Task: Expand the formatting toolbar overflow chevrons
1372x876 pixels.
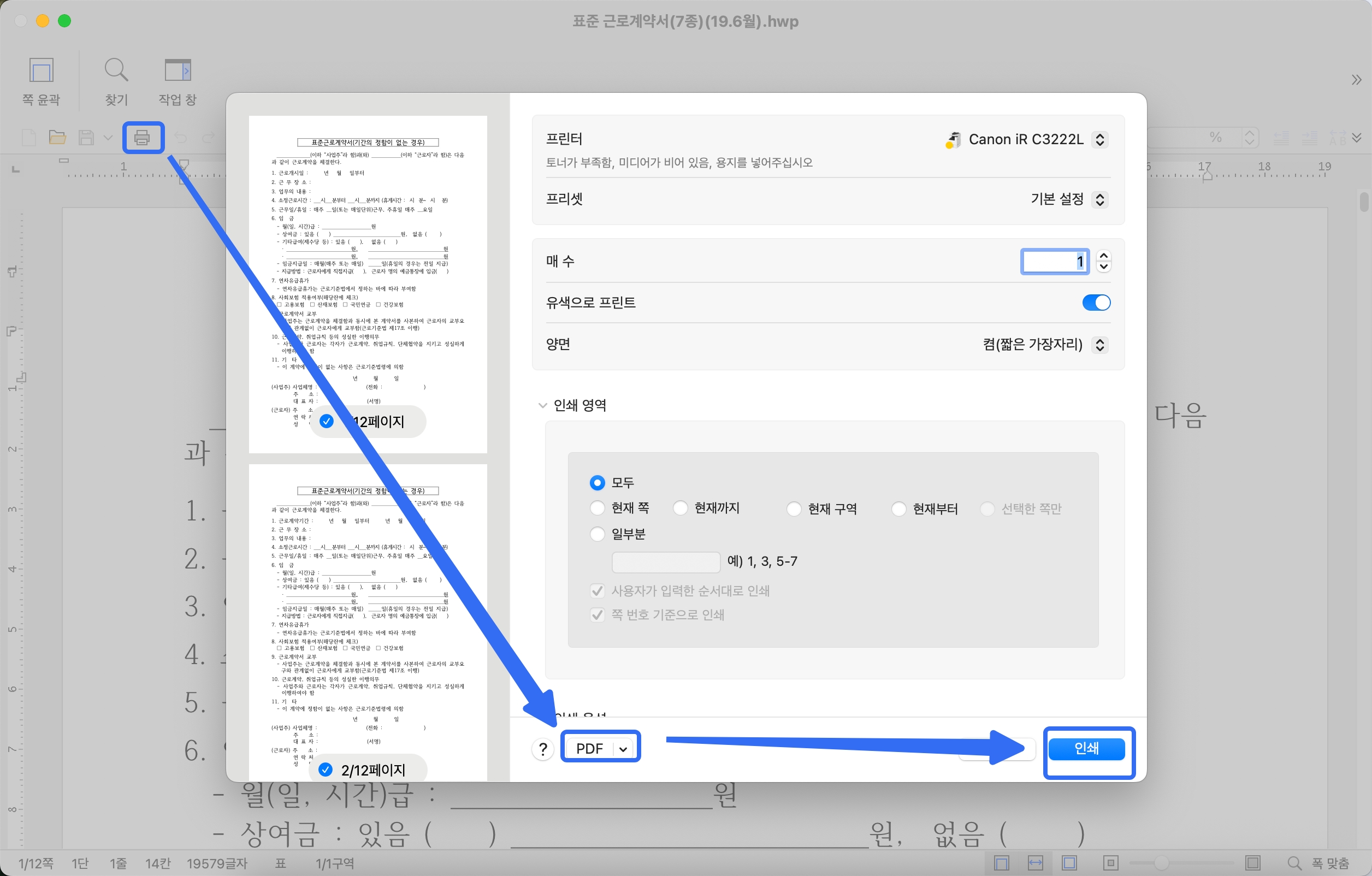Action: (x=1357, y=137)
